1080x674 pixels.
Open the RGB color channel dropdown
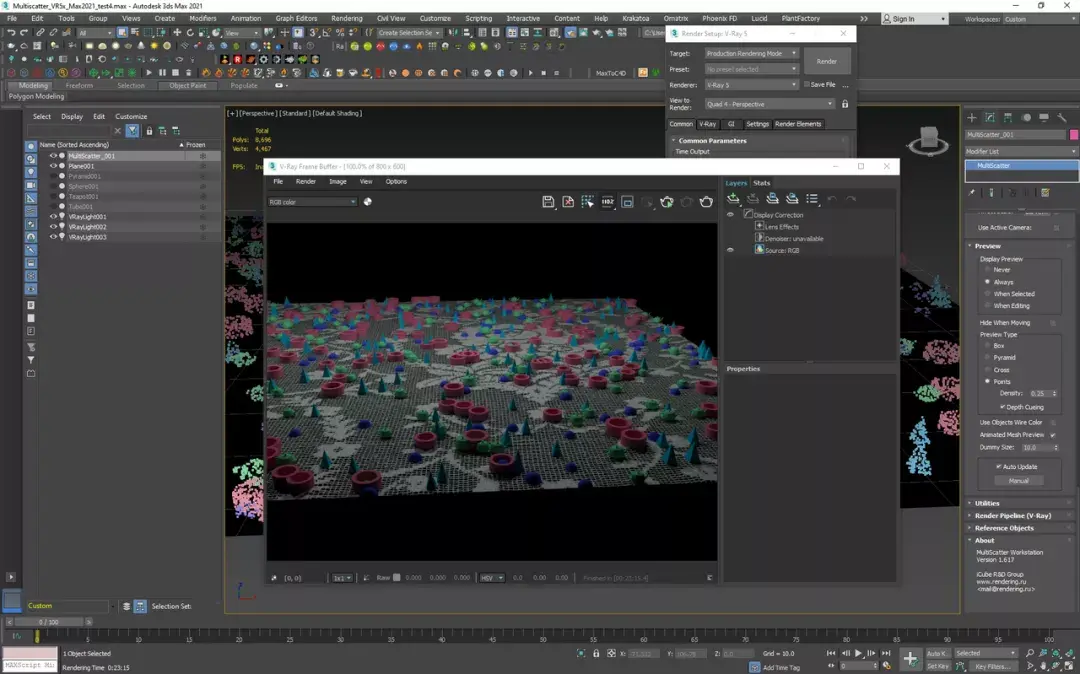(x=312, y=202)
